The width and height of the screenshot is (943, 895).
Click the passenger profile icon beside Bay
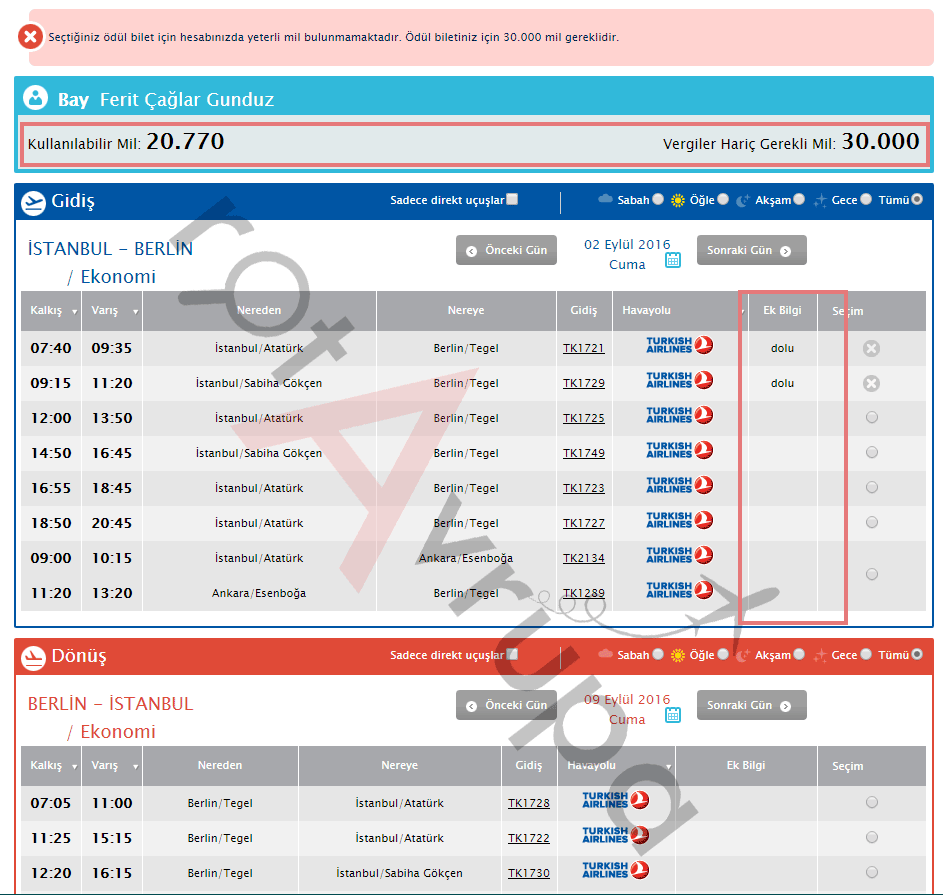click(x=37, y=98)
